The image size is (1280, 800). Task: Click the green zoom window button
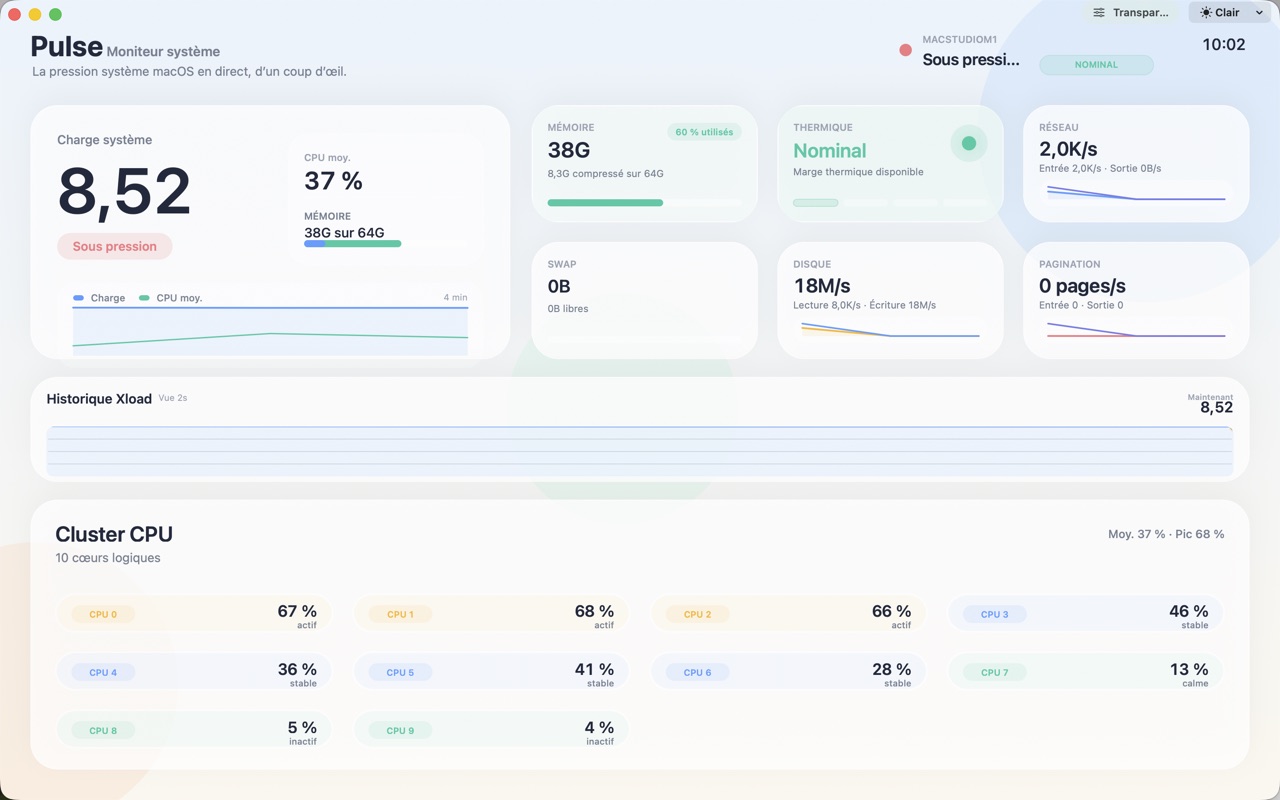pos(55,14)
